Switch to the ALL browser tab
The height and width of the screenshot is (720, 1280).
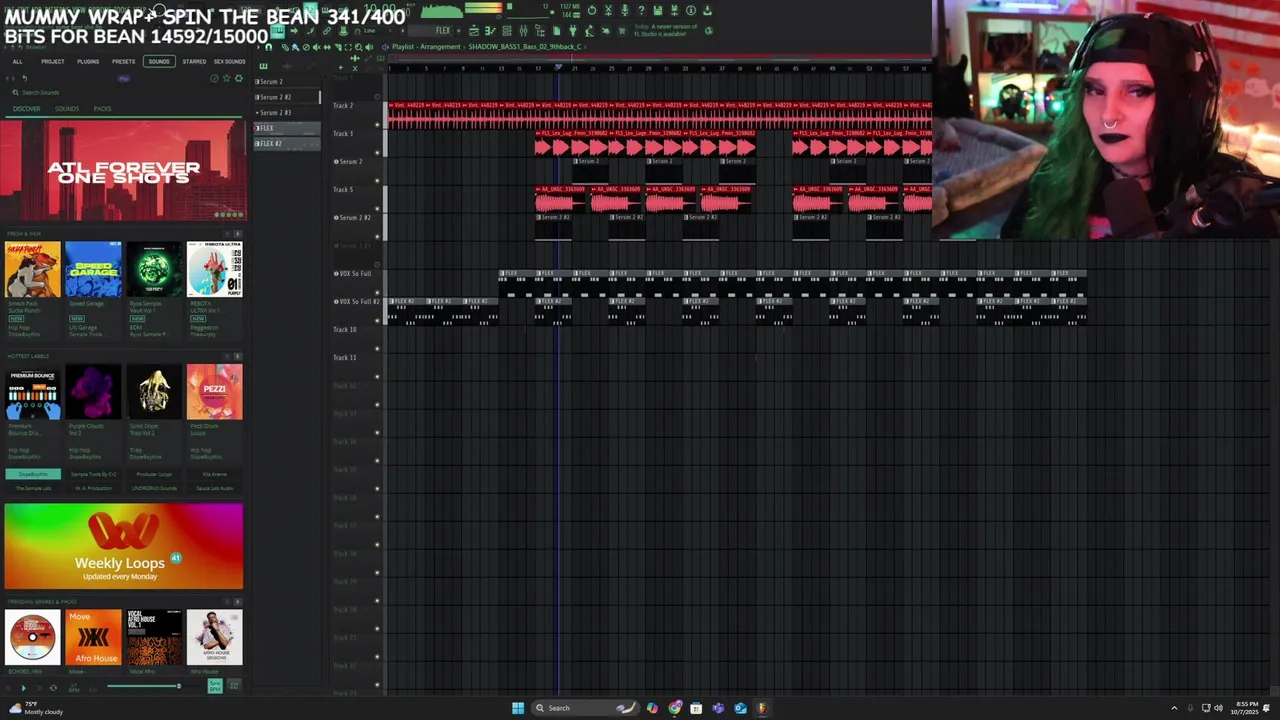pyautogui.click(x=17, y=61)
